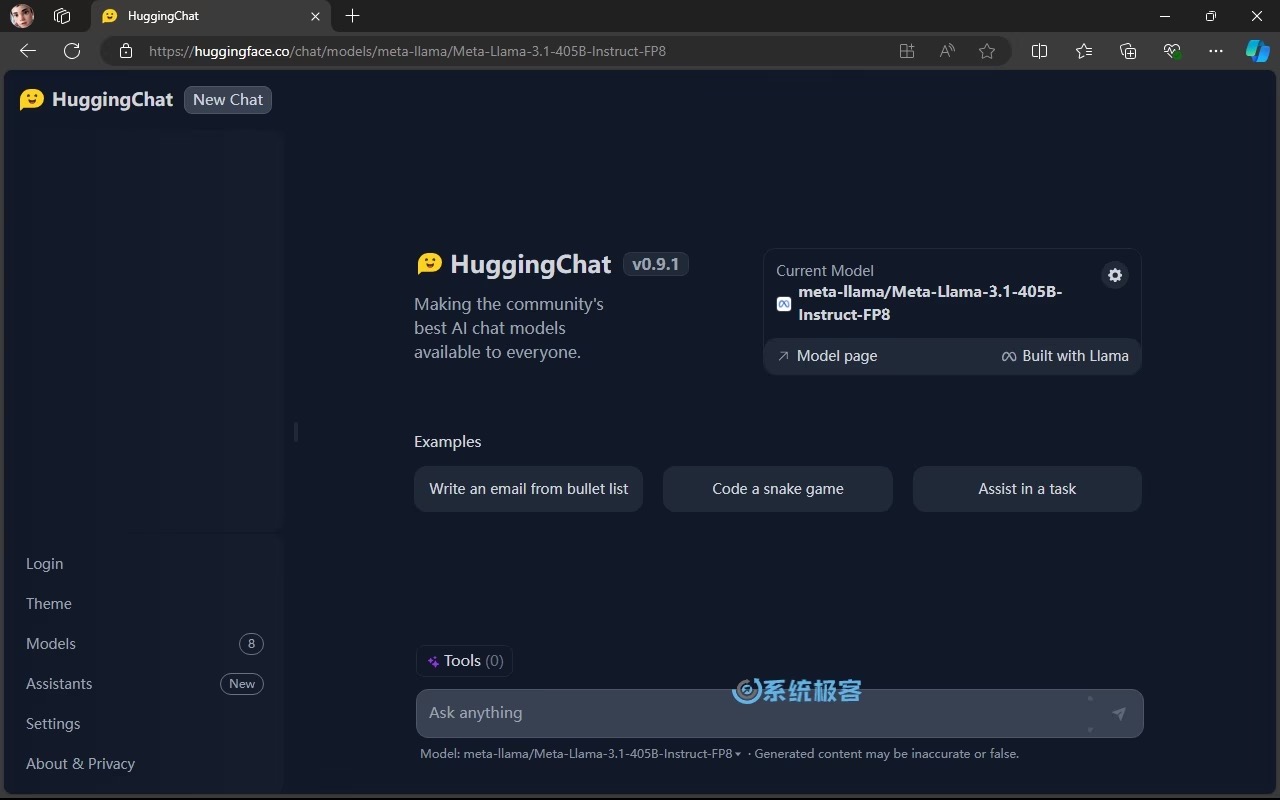1280x800 pixels.
Task: Click the 'Examples' label
Action: (x=448, y=442)
